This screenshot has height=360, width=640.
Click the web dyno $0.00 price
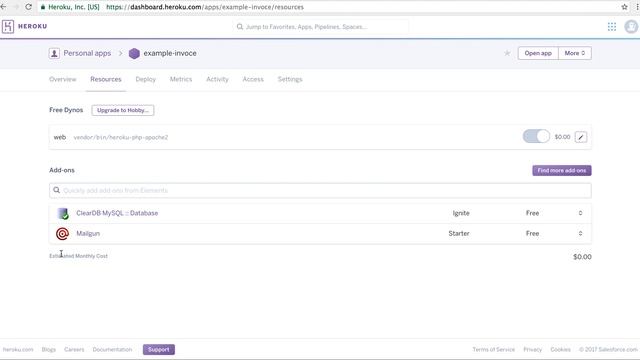[x=562, y=137]
